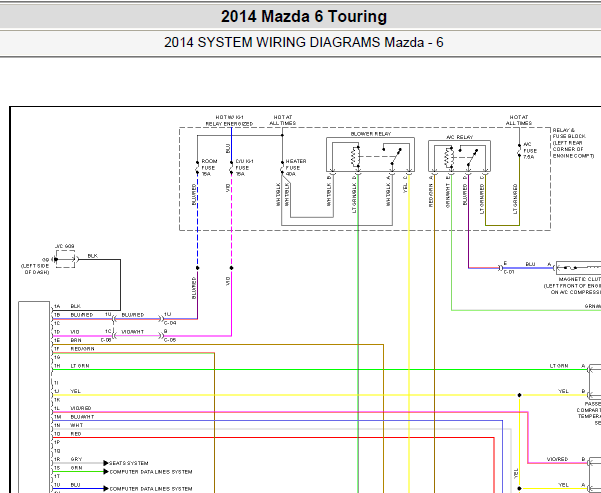Screen dimensions: 601x493
Task: Select pin "1H LT GRN" label
Action: coord(71,366)
